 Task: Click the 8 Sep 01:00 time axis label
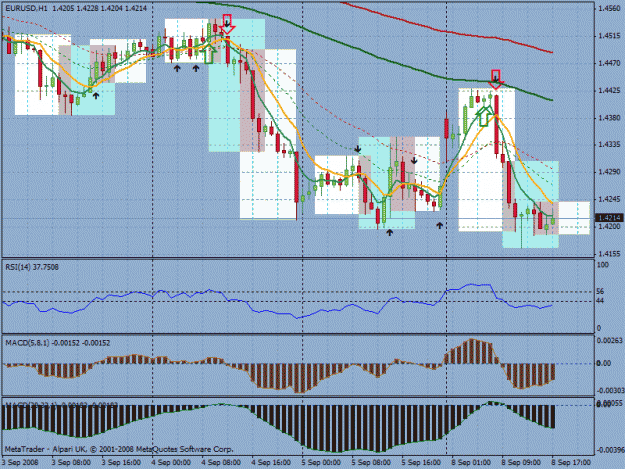tap(471, 462)
